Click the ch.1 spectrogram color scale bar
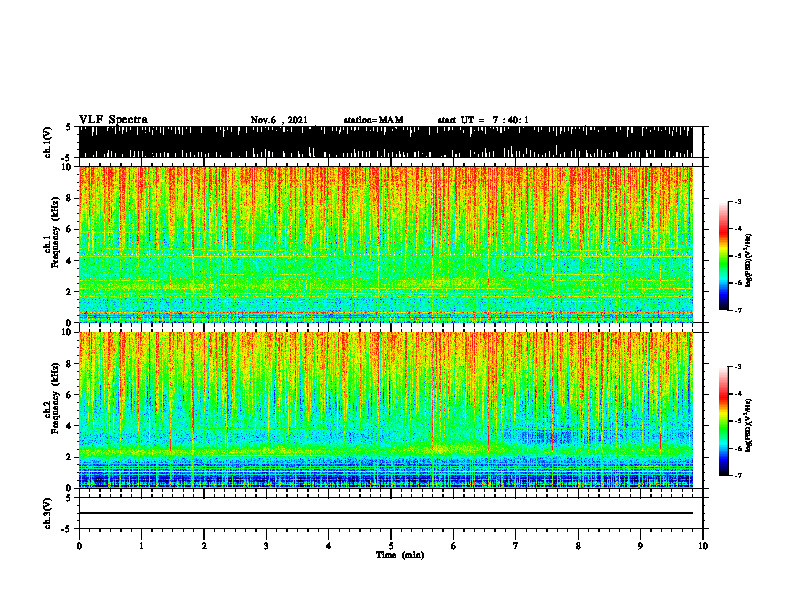 723,256
